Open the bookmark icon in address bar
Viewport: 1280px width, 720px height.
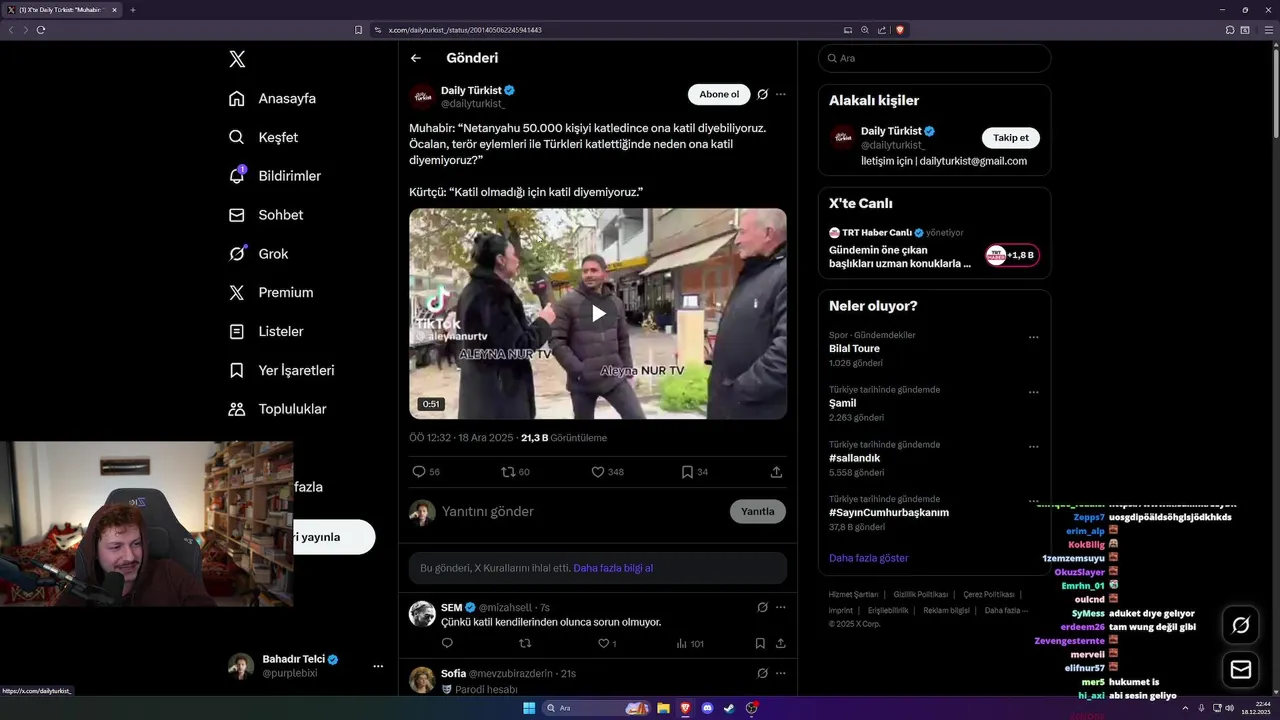click(x=359, y=30)
